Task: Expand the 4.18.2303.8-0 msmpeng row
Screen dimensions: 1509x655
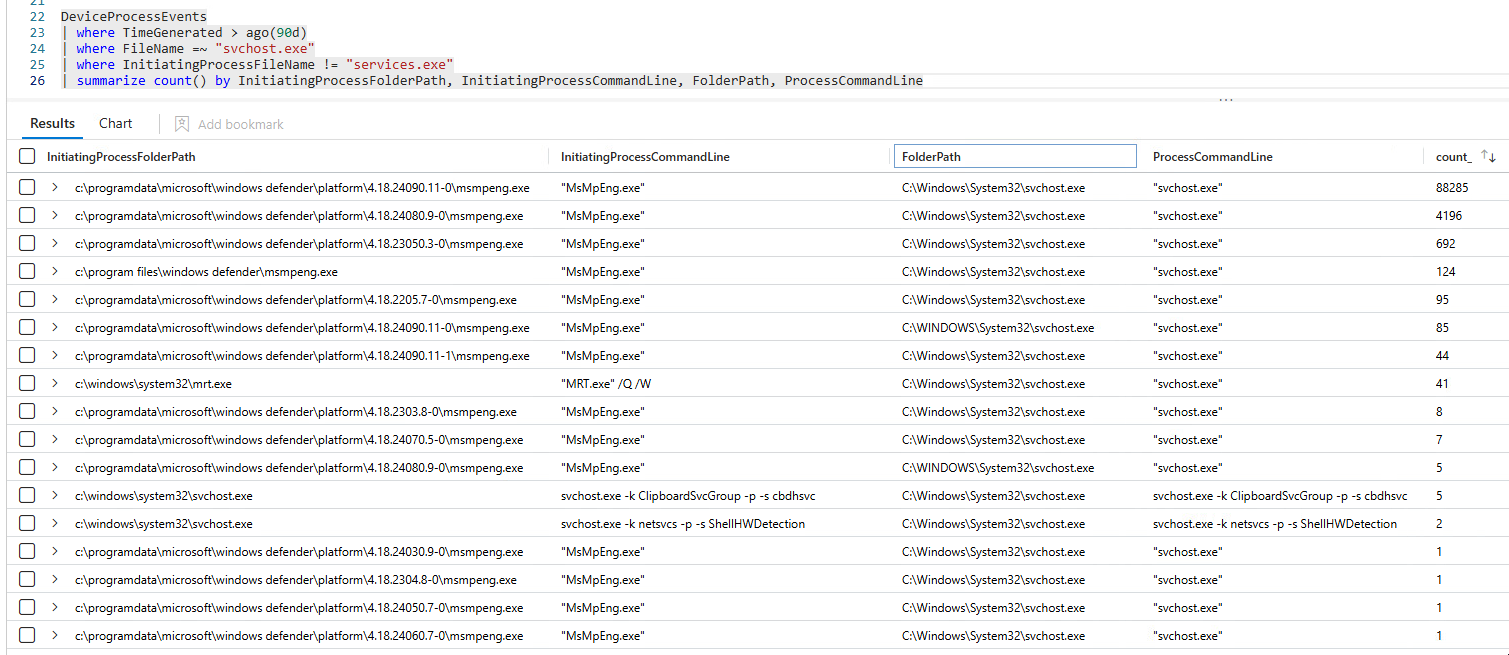Action: (55, 411)
